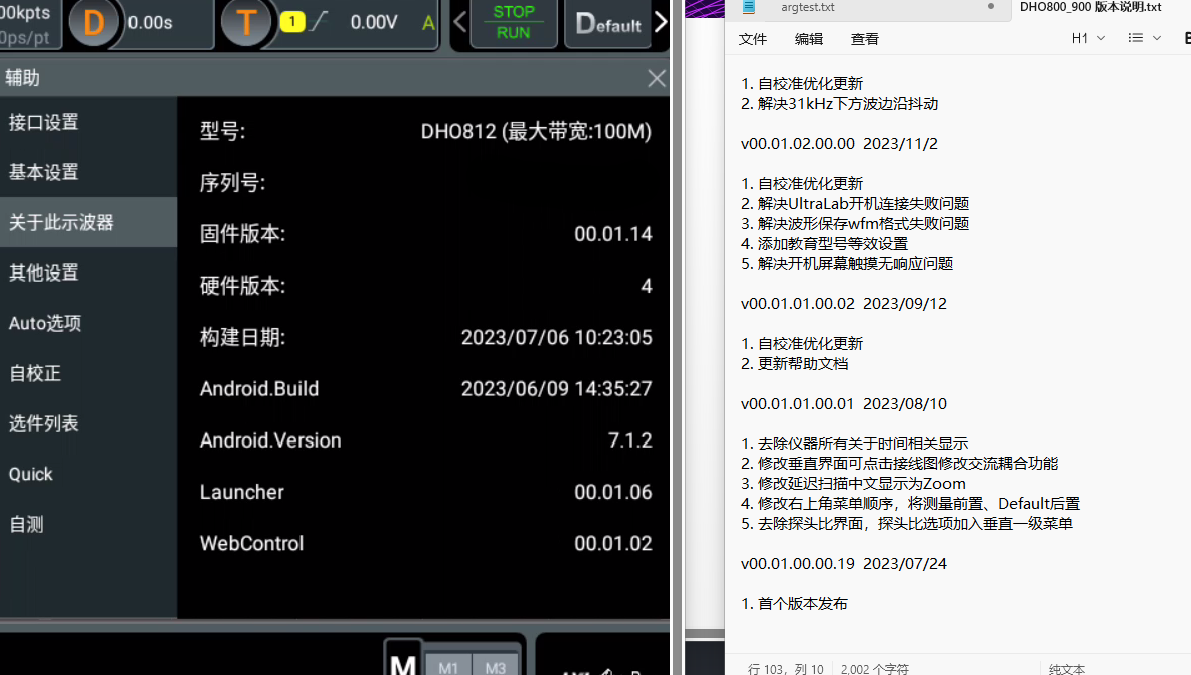Viewport: 1191px width, 675px height.
Task: Select the M1 memory button
Action: pos(447,667)
